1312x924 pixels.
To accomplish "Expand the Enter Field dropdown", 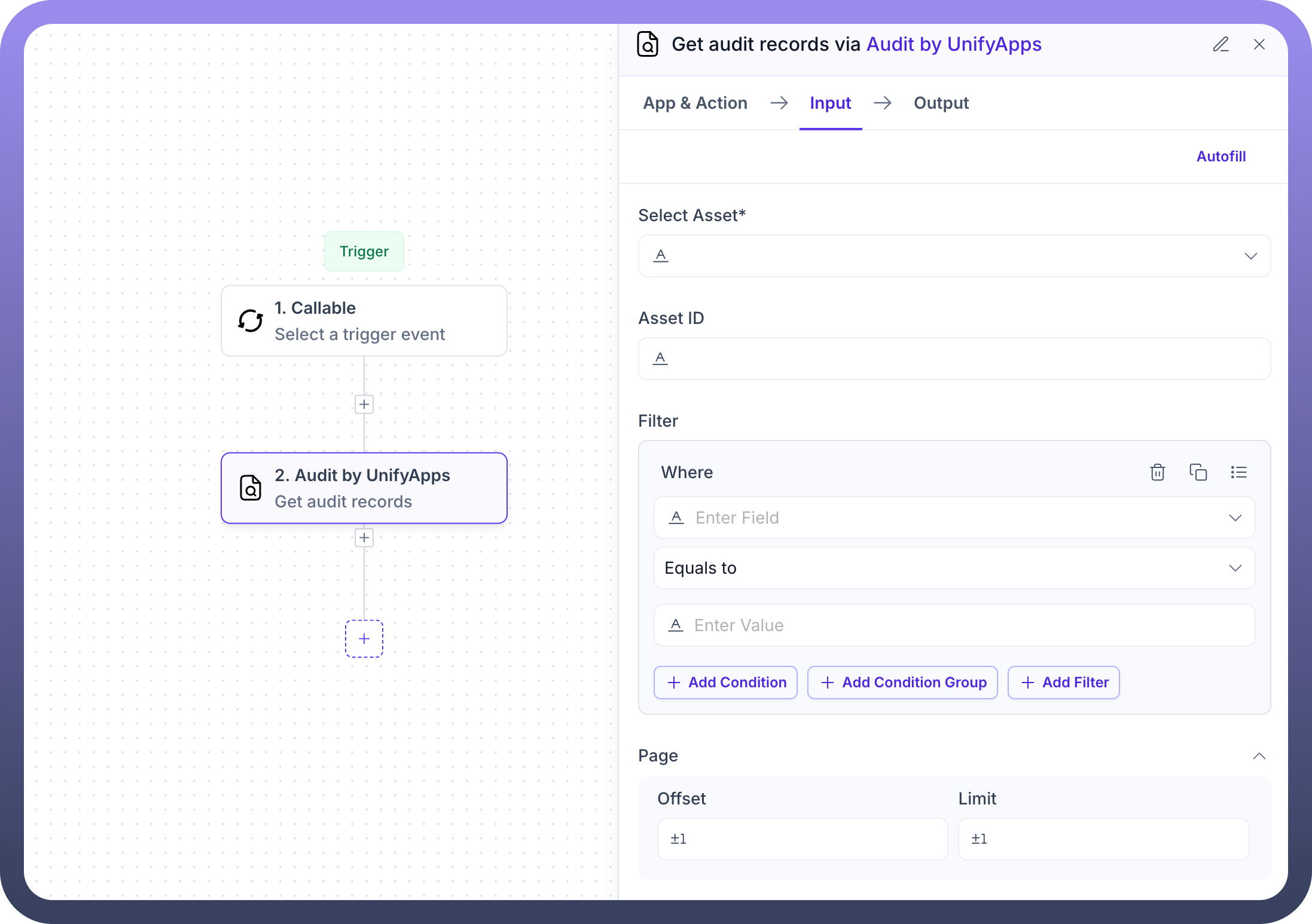I will 954,518.
